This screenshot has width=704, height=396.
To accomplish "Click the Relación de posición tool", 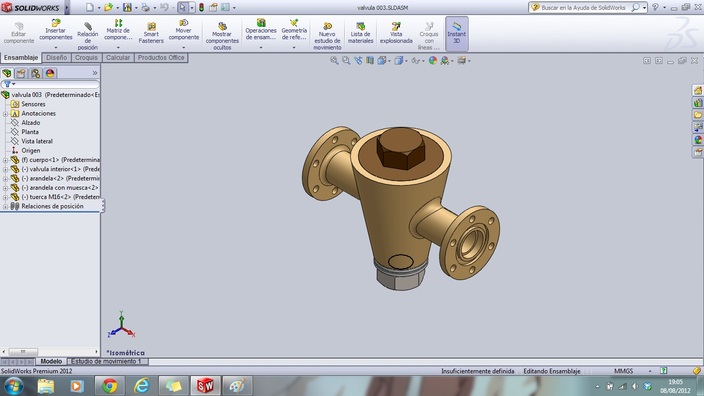I will tap(88, 35).
